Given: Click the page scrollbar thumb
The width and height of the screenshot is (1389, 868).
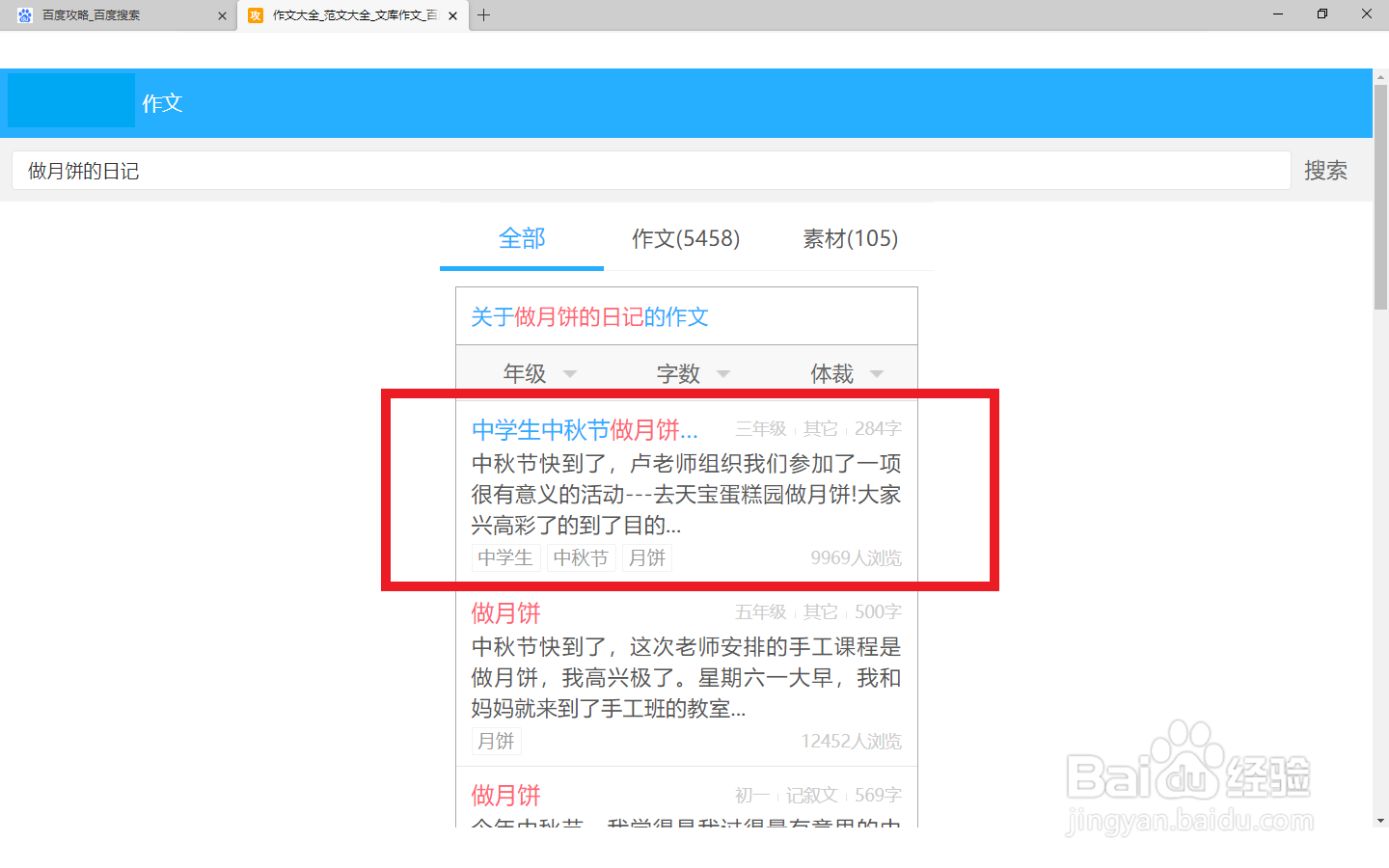Looking at the screenshot, I should [x=1381, y=197].
